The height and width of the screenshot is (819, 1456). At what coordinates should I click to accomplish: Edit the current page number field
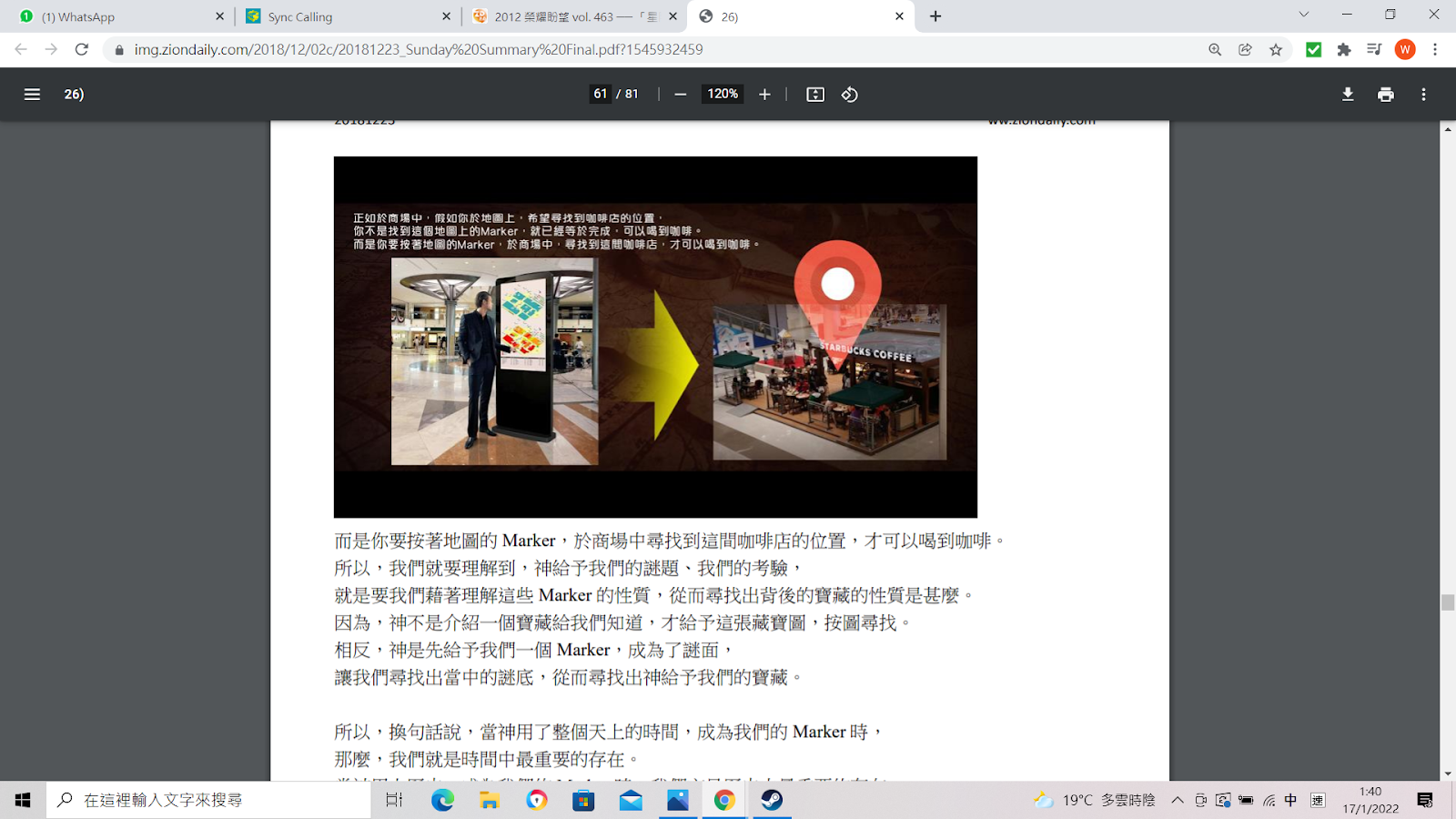pos(600,94)
